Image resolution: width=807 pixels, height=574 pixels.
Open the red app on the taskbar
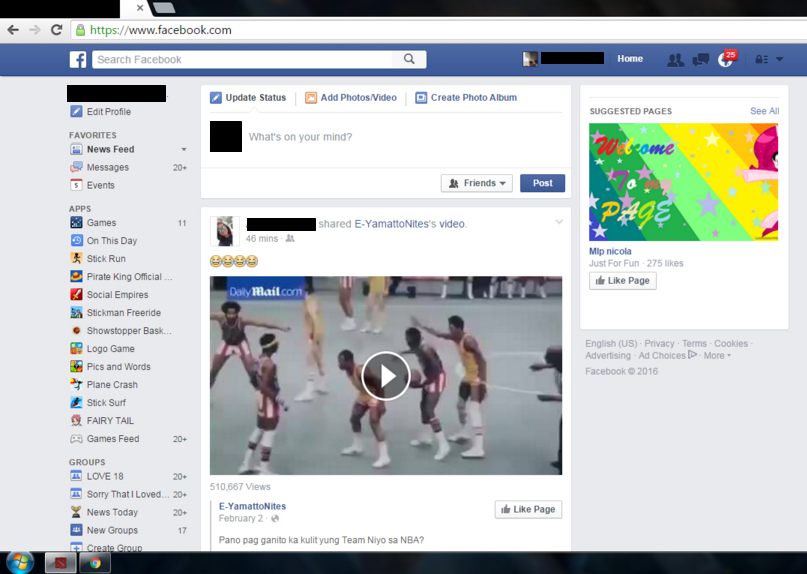click(x=61, y=563)
